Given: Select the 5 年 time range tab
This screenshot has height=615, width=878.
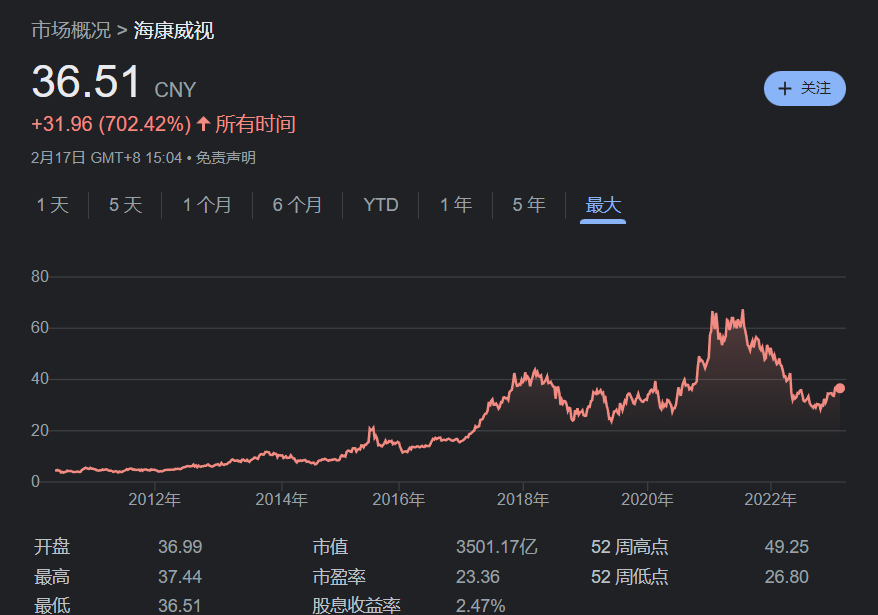Looking at the screenshot, I should click(529, 205).
